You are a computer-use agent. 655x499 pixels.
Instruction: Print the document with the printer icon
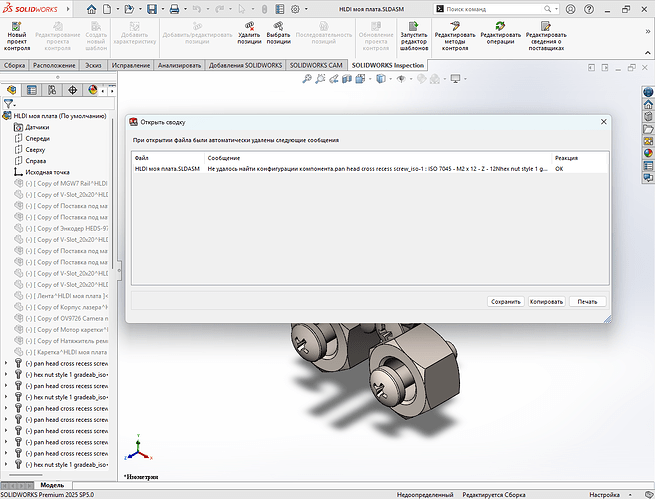(x=175, y=9)
